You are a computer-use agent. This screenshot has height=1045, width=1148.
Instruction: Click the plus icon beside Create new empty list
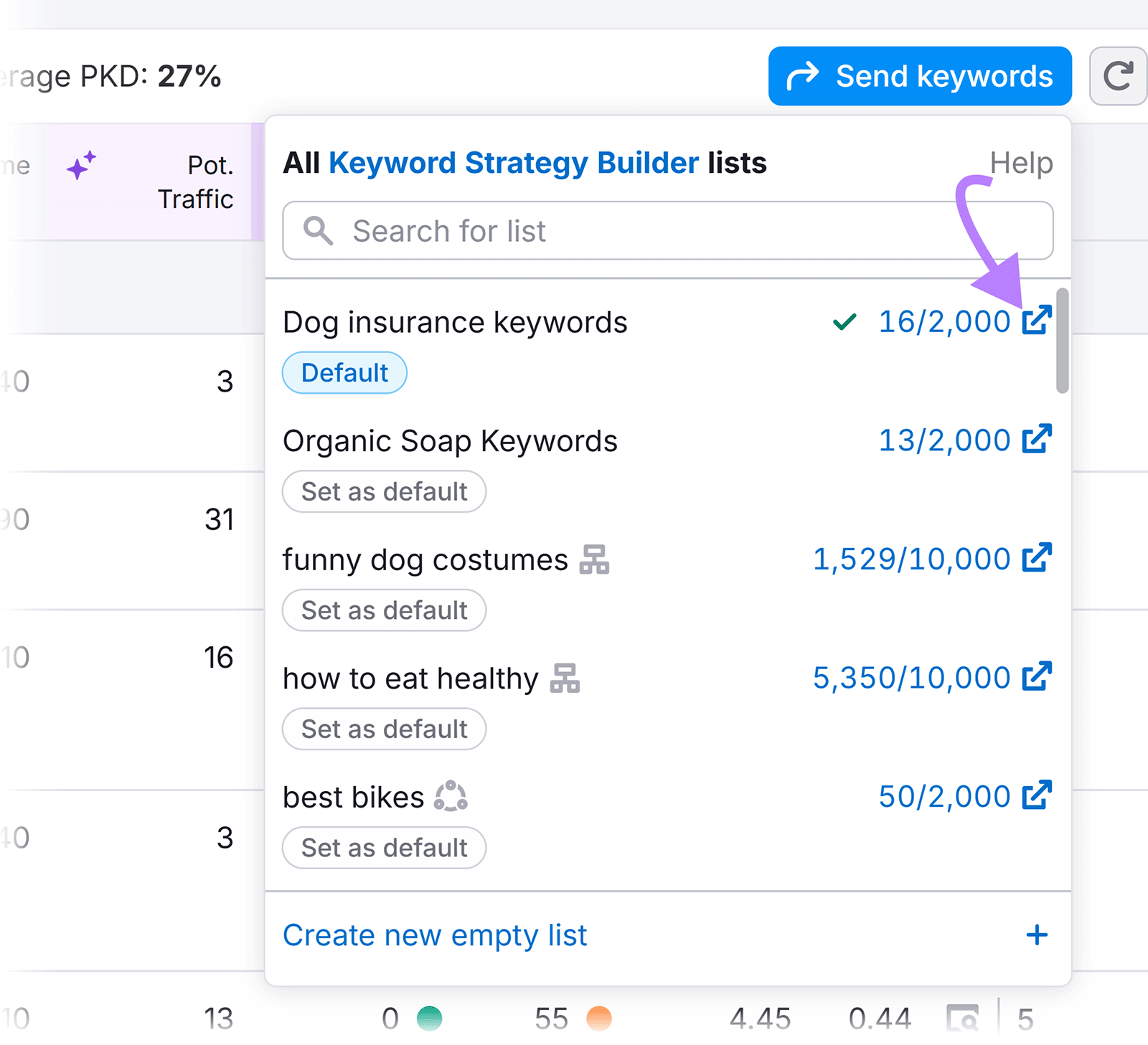click(1036, 935)
